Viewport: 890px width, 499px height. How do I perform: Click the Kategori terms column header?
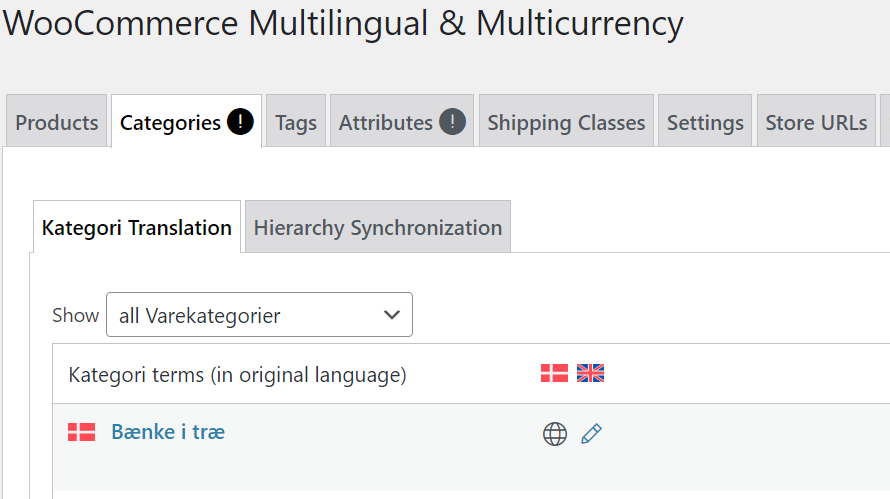tap(237, 375)
